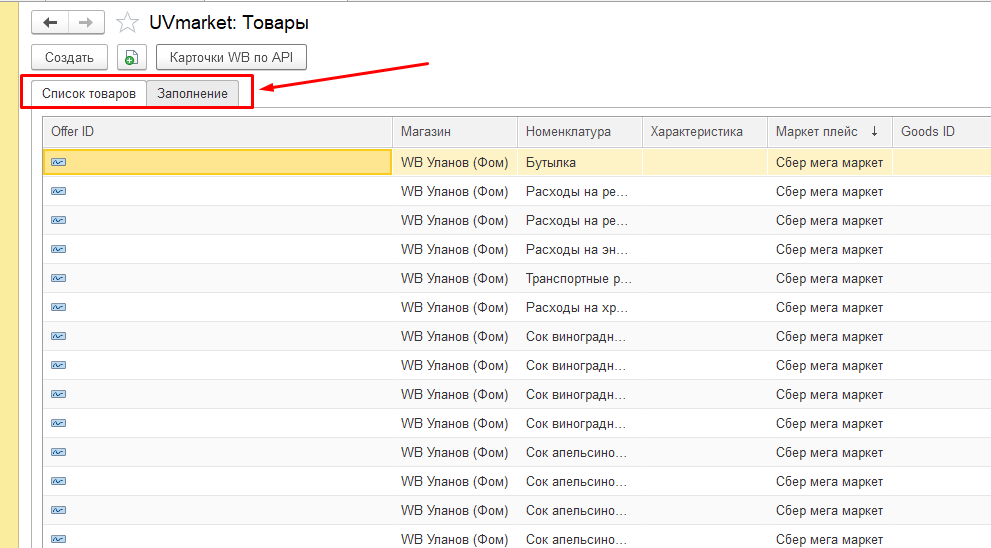Select the Список товаров tab

click(x=89, y=94)
